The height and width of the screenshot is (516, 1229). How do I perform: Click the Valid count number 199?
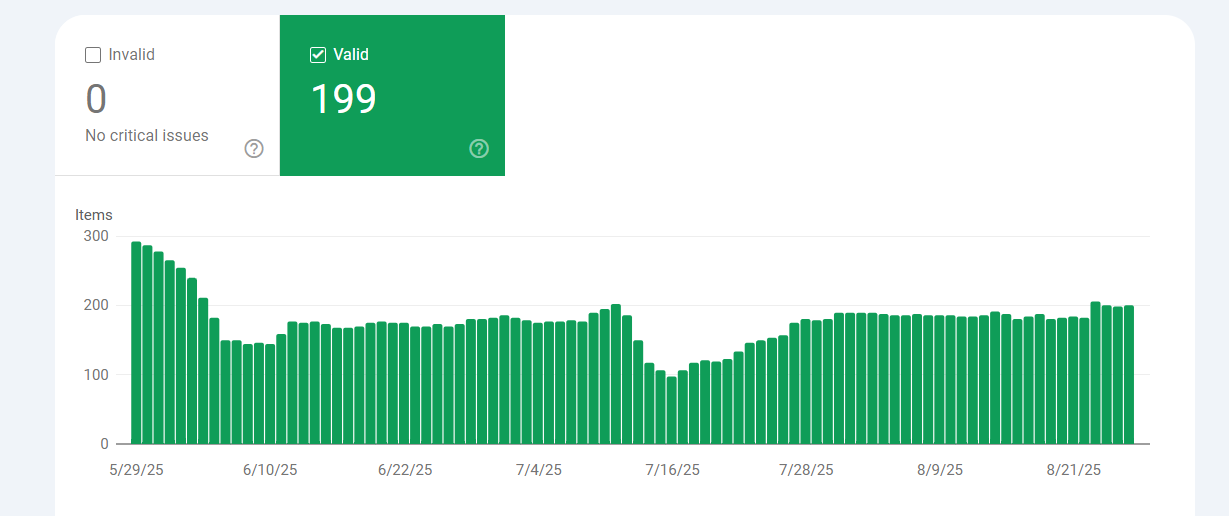tap(343, 99)
